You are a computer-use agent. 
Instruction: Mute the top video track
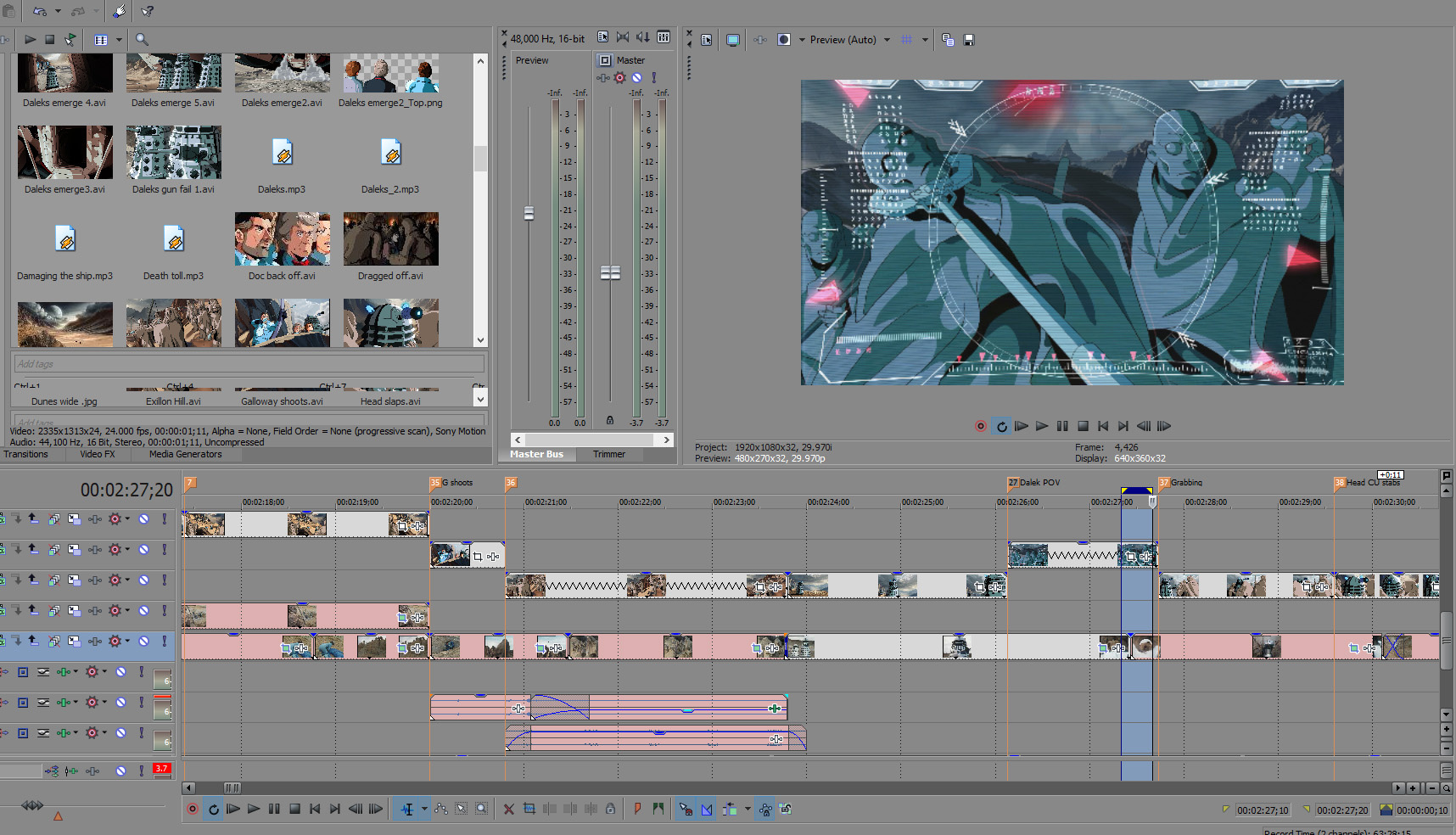coord(144,518)
